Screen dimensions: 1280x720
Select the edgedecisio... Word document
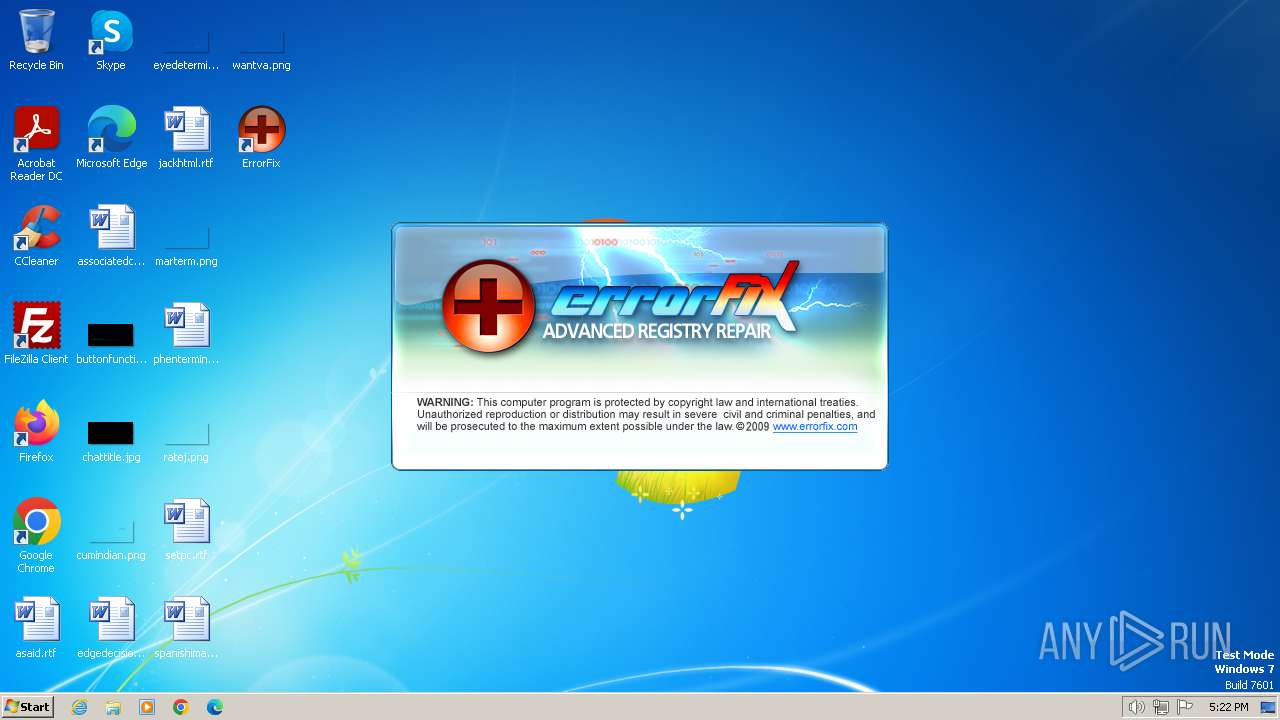point(111,628)
